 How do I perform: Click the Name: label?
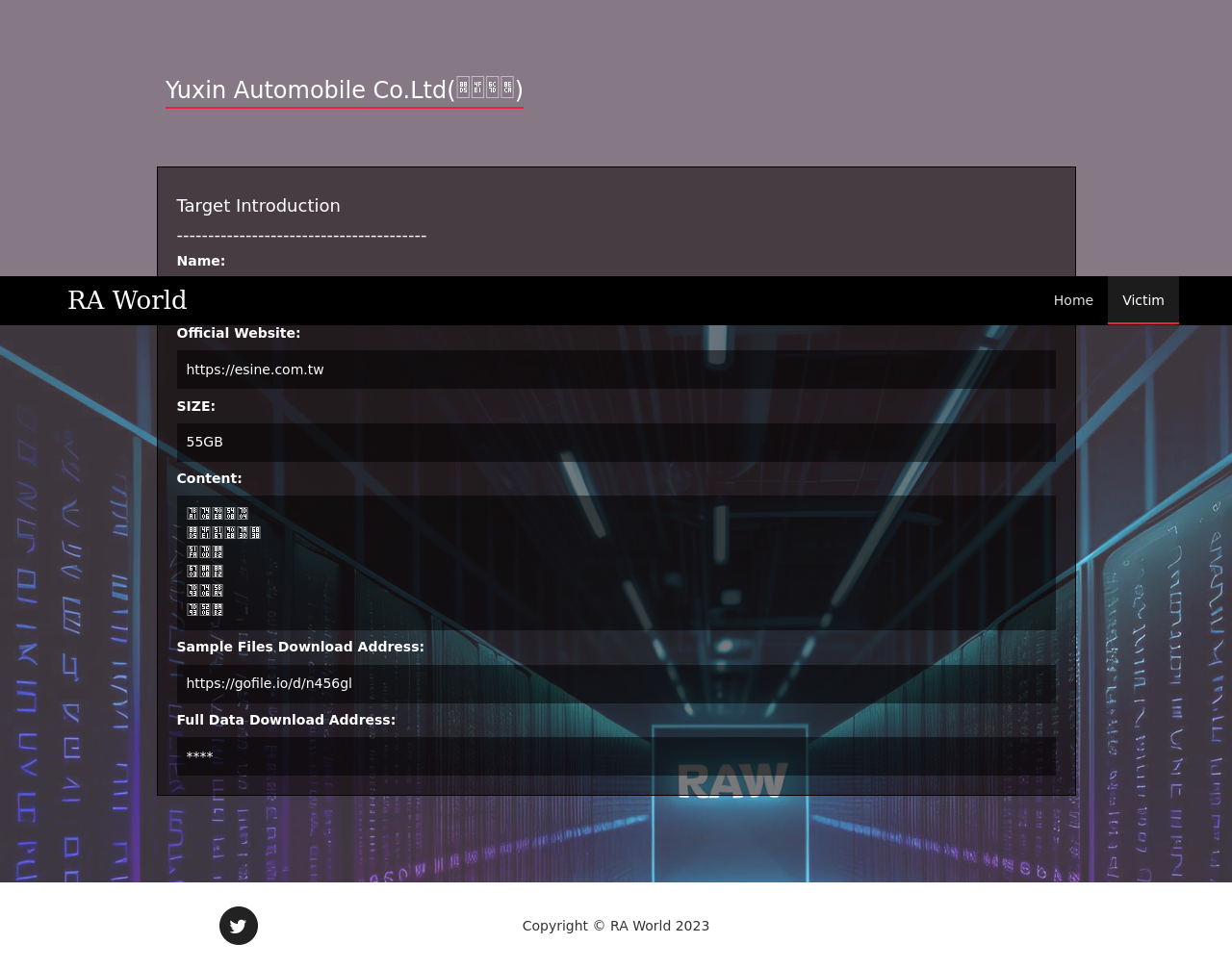201,261
